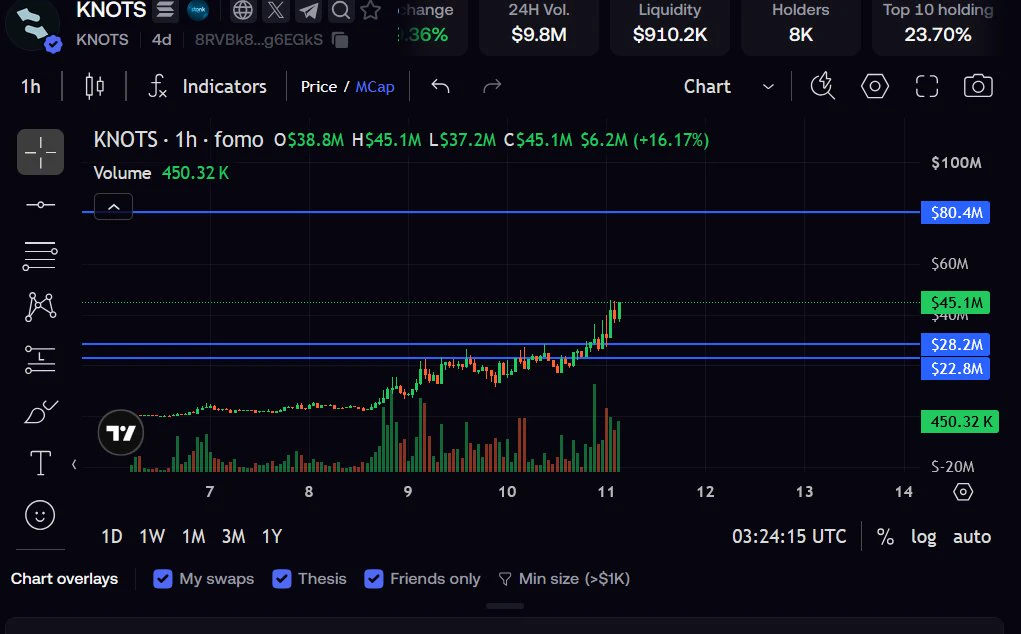Click the 450.32 K volume axis label
1021x634 pixels.
(x=960, y=422)
